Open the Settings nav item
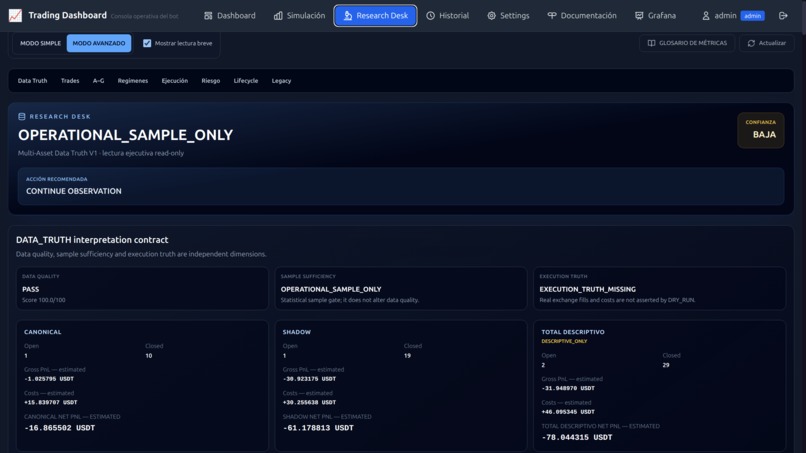The height and width of the screenshot is (453, 806). coord(508,16)
